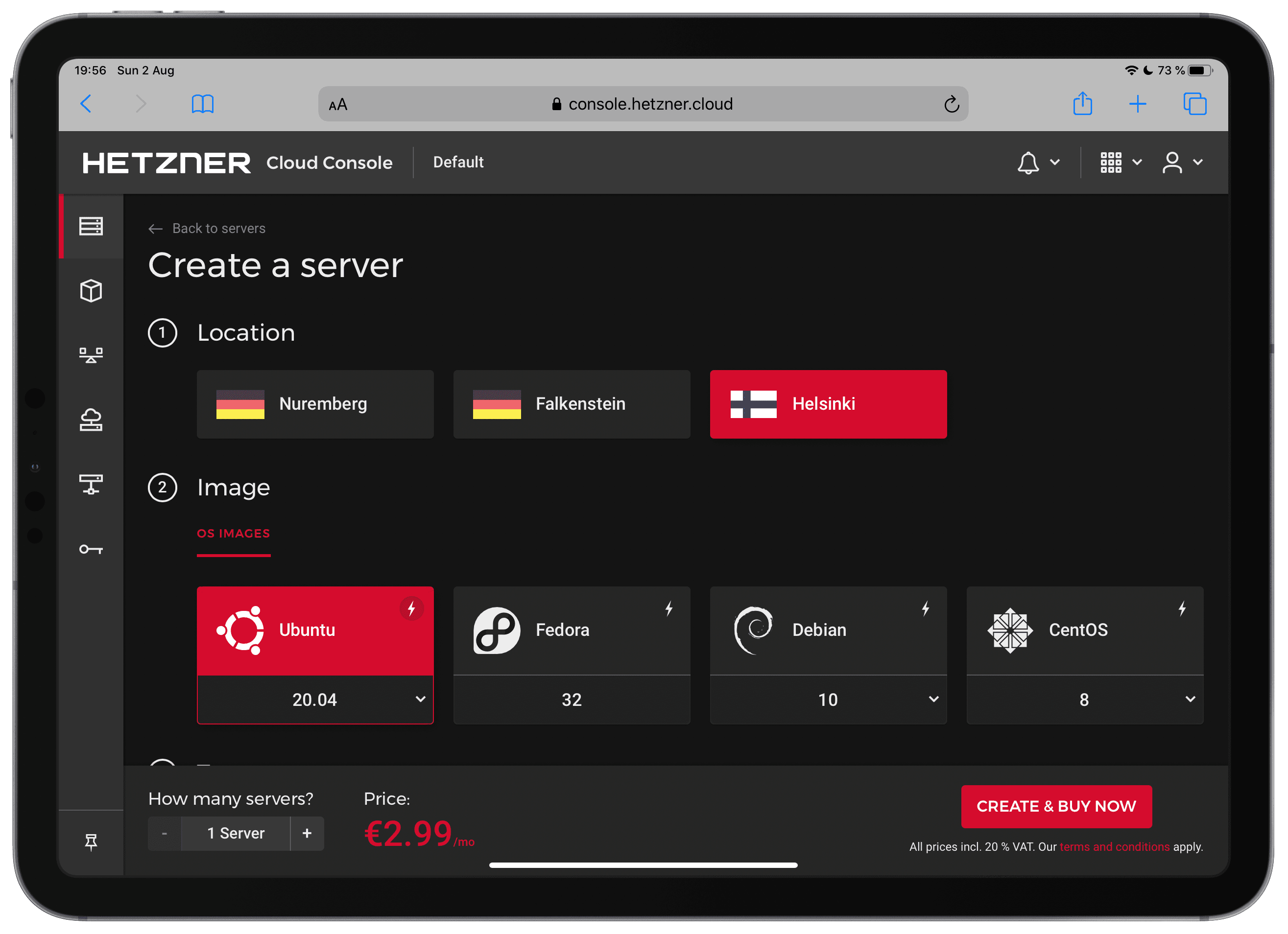Open the Servers sidebar icon
This screenshot has width=1288, height=934.
[x=91, y=226]
